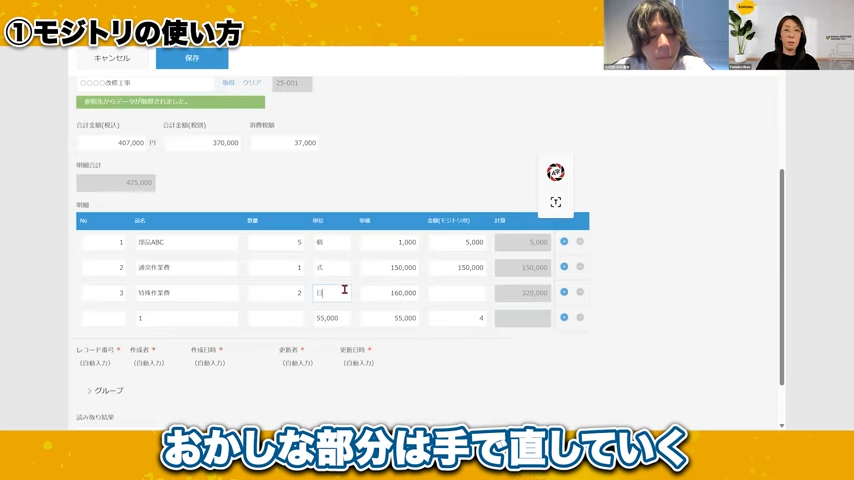Click the text-scan frame icon
This screenshot has height=480, width=854.
[x=556, y=202]
